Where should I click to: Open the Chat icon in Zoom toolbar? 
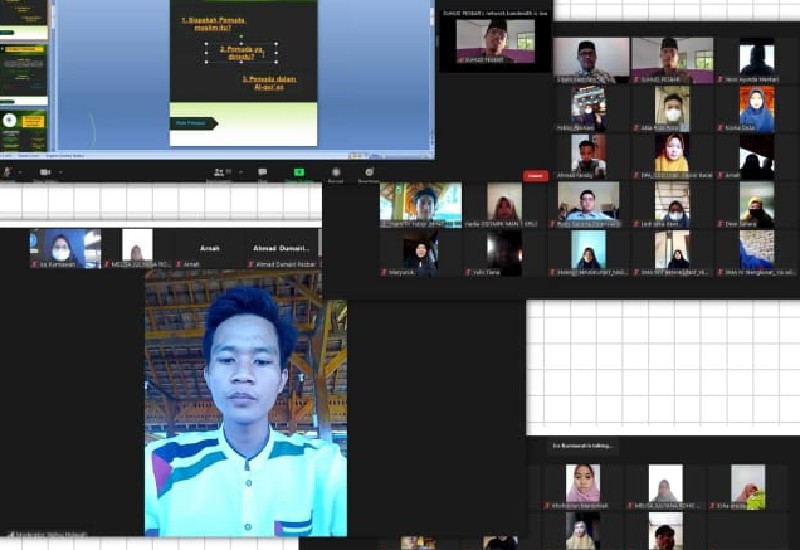[263, 172]
